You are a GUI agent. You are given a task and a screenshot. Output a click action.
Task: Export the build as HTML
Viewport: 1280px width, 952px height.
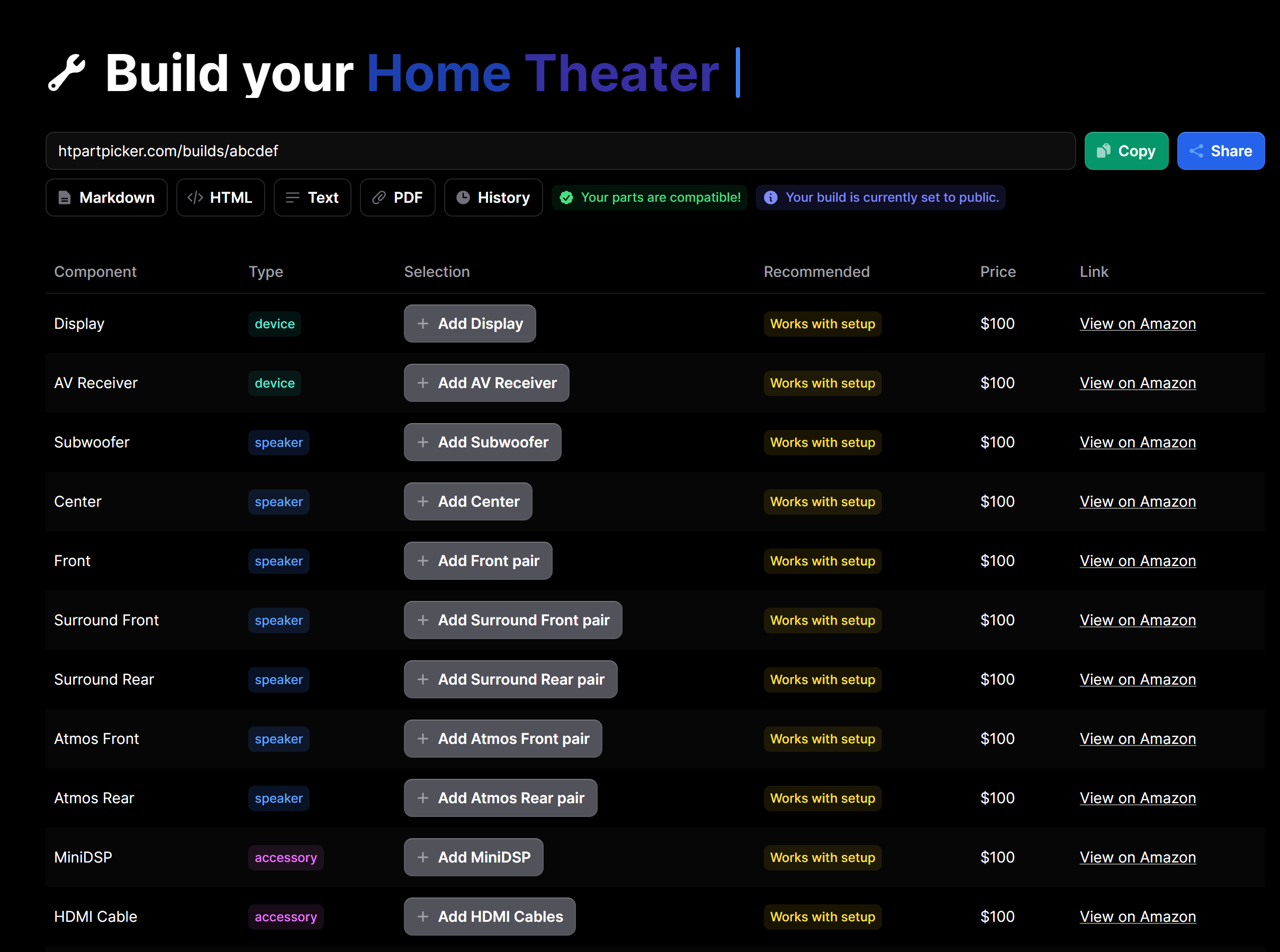point(221,197)
